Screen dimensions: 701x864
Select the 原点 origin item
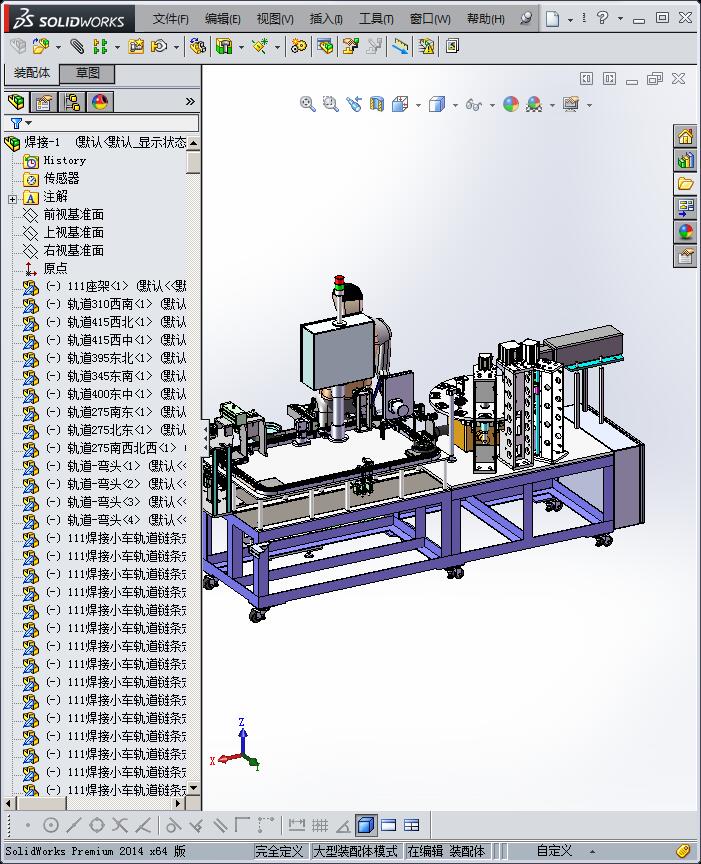[x=55, y=268]
